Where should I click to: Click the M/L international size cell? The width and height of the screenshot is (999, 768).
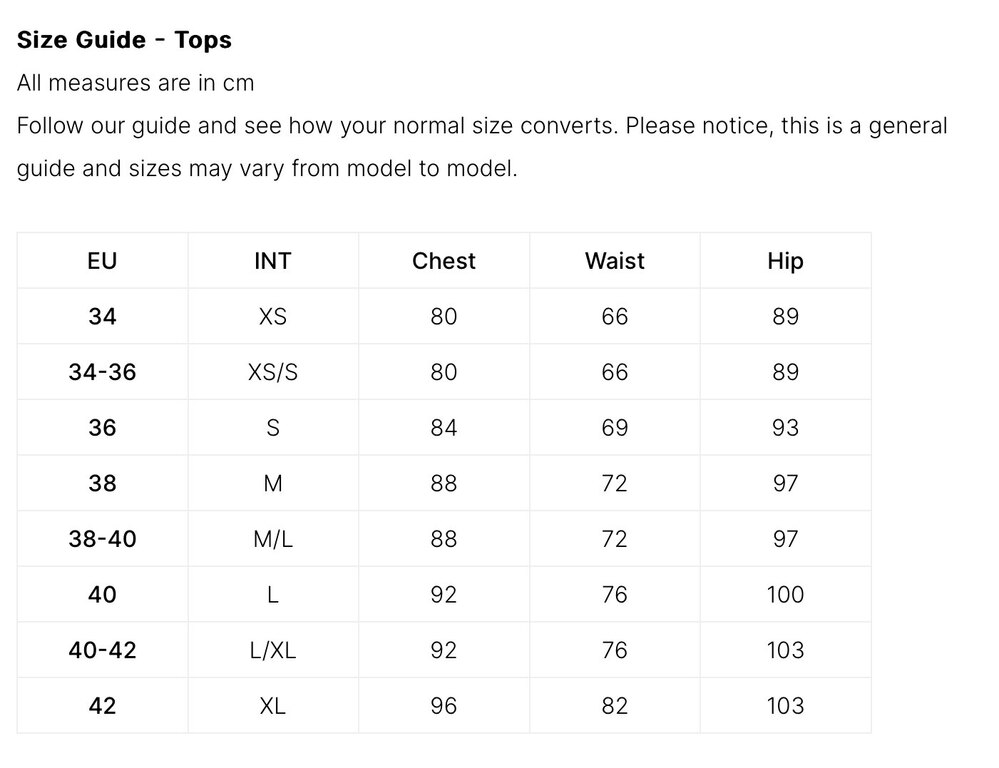click(273, 539)
